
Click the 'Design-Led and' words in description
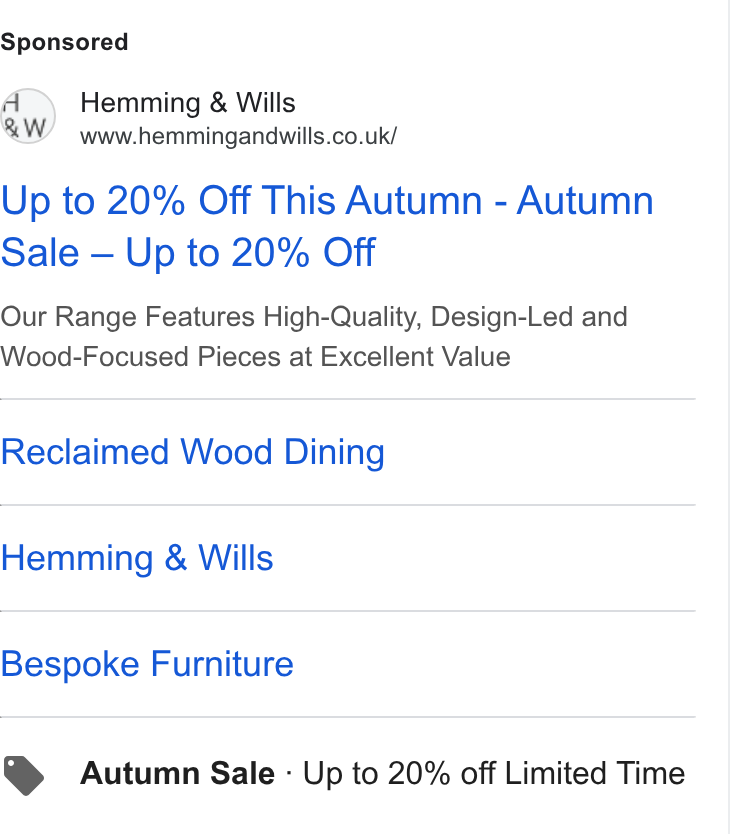tap(529, 317)
